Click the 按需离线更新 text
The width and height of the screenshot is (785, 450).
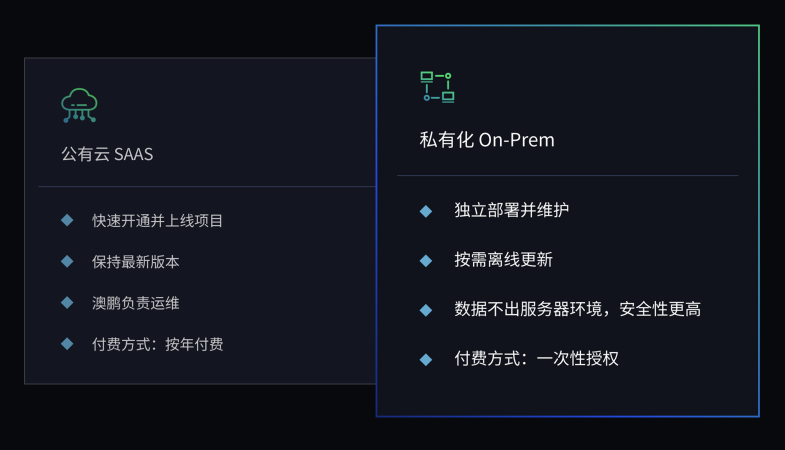[504, 259]
